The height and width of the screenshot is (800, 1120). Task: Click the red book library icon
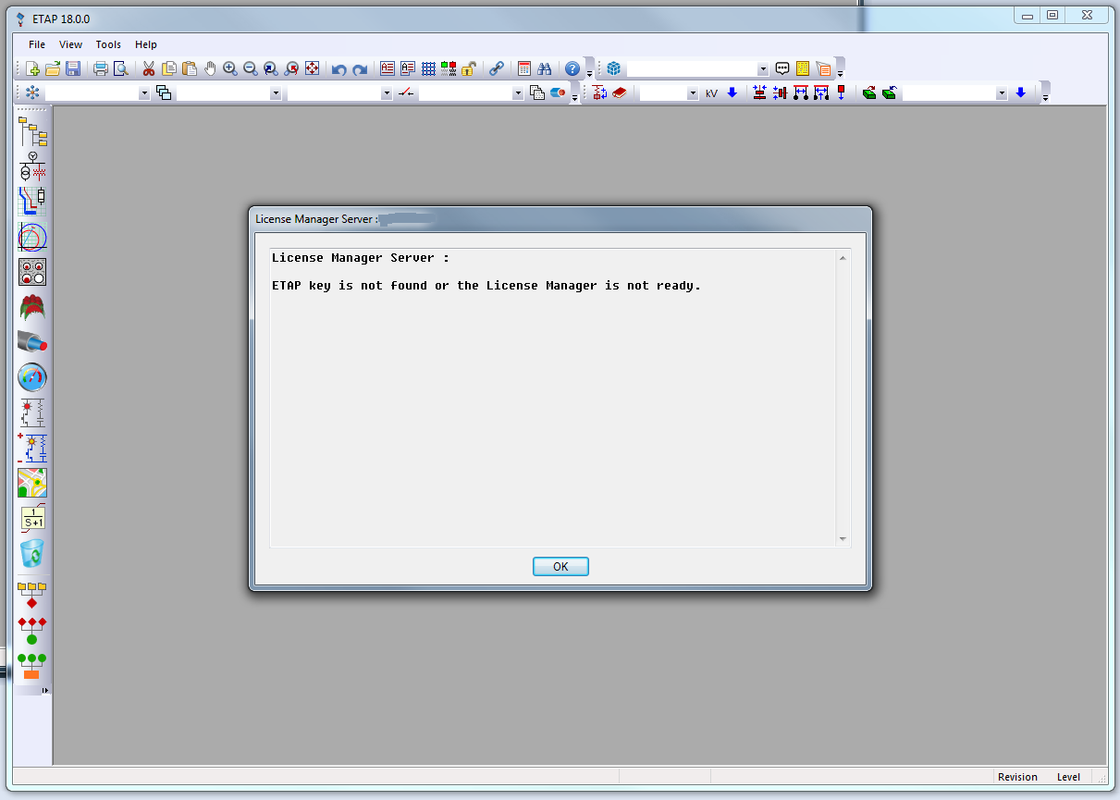click(x=619, y=93)
